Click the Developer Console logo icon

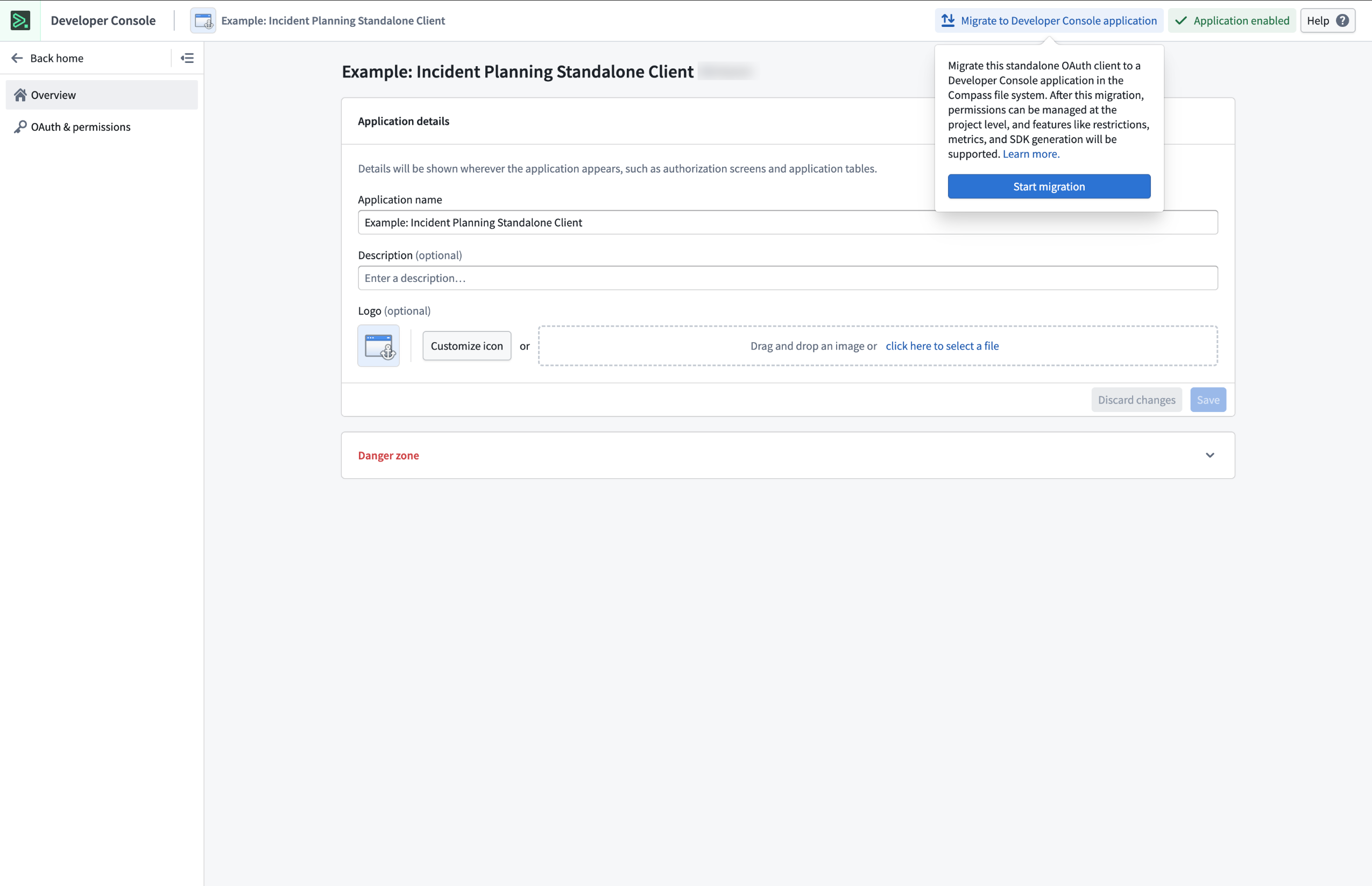pyautogui.click(x=20, y=21)
